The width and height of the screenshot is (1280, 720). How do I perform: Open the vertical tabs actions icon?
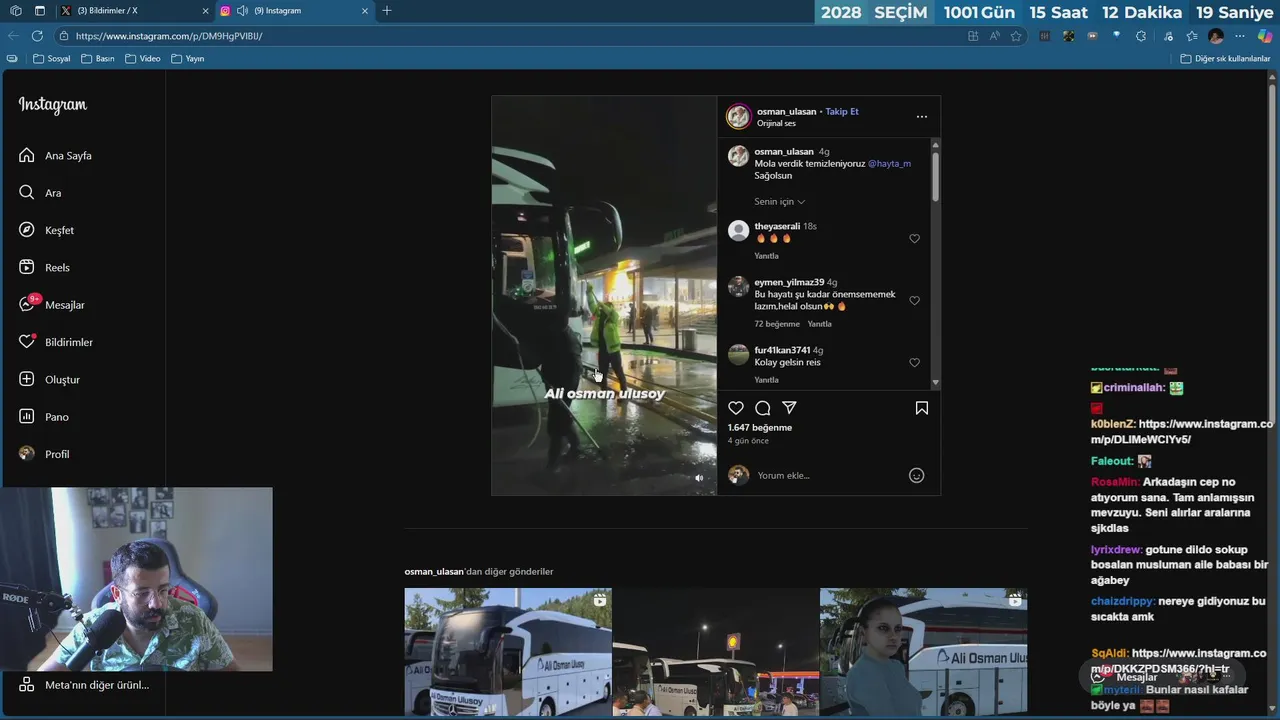tap(39, 11)
